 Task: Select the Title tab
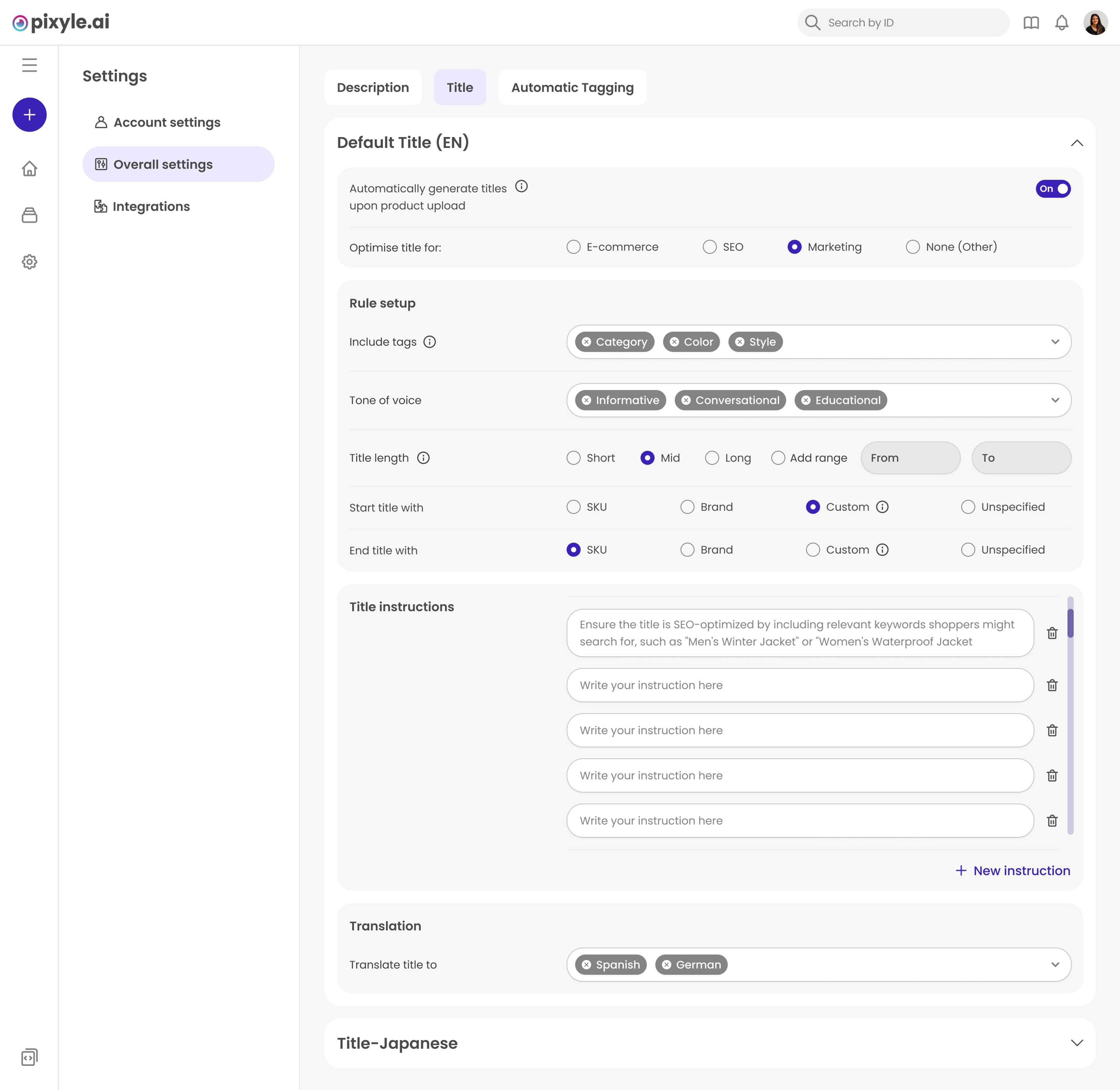pos(460,88)
